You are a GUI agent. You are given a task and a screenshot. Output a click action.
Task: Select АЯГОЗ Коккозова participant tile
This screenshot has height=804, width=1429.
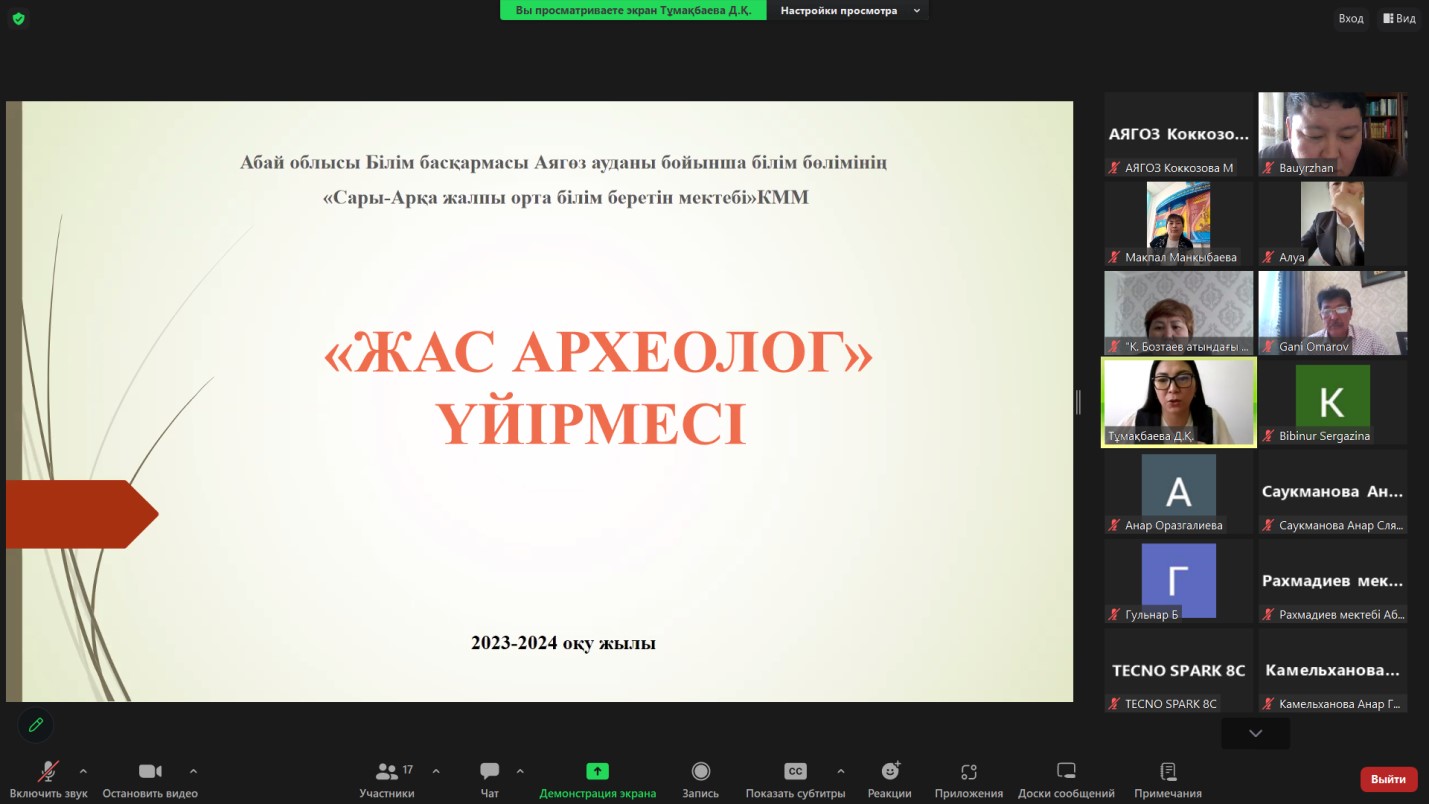(1179, 134)
